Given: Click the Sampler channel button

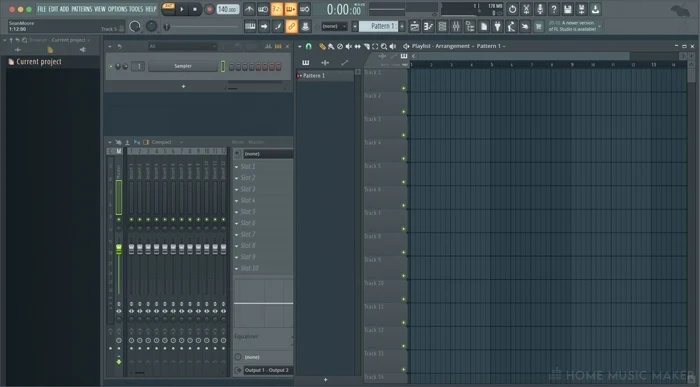Looking at the screenshot, I should [183, 66].
